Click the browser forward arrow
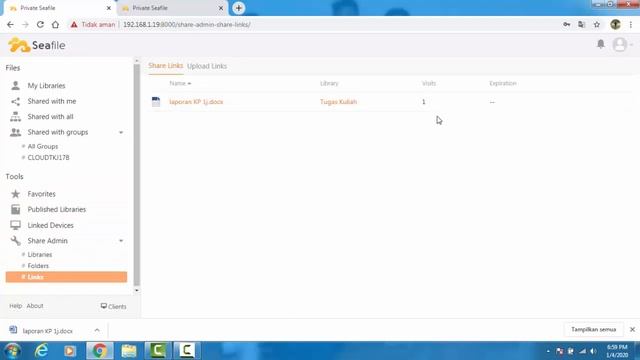The height and width of the screenshot is (360, 640). pyautogui.click(x=25, y=24)
